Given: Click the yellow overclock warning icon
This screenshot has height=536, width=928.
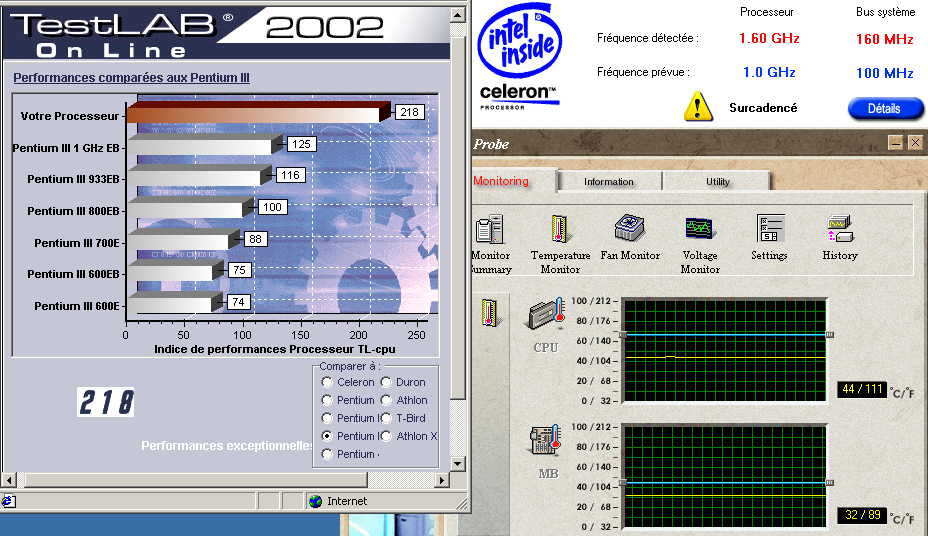Looking at the screenshot, I should pos(698,107).
